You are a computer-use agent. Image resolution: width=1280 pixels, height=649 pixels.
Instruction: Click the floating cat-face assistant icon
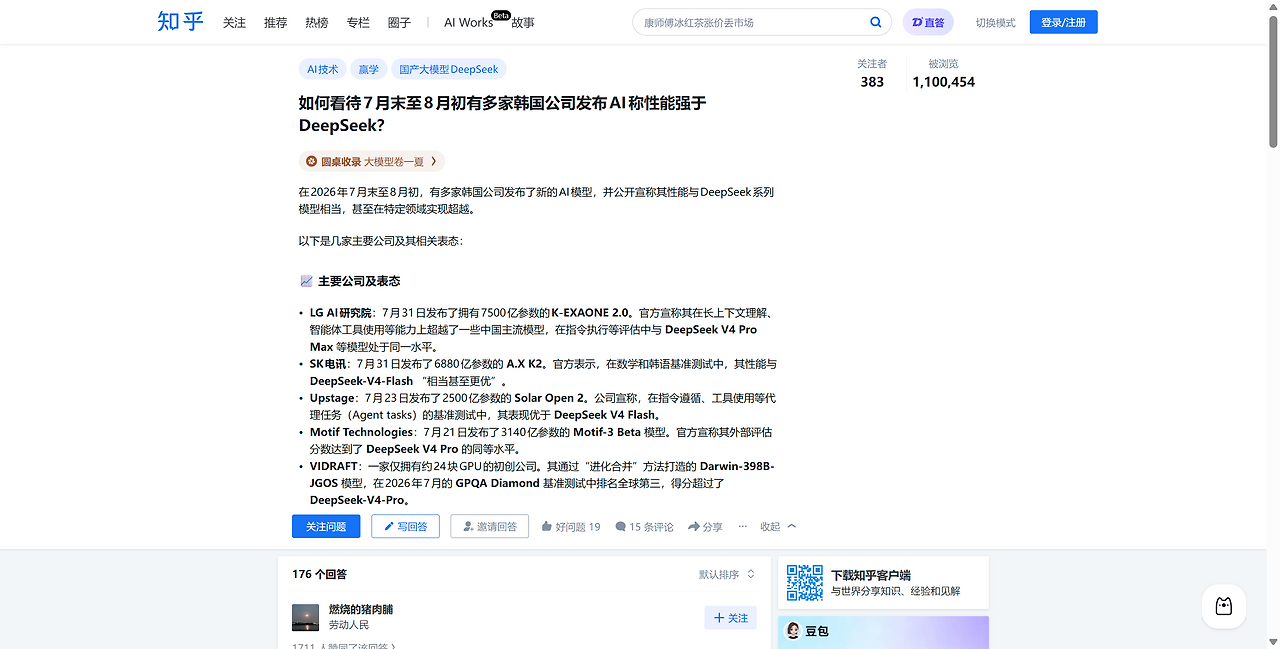pyautogui.click(x=1224, y=606)
